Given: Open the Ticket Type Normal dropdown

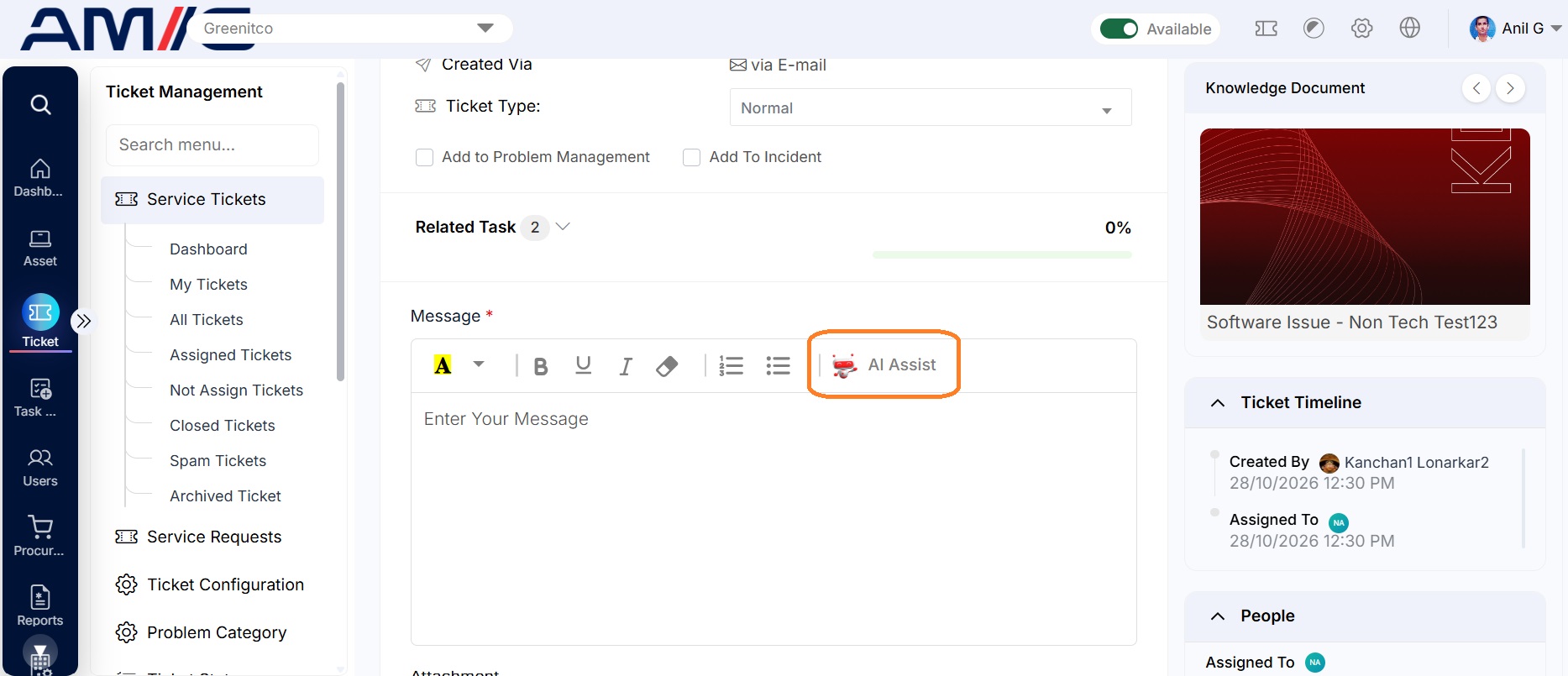Looking at the screenshot, I should click(930, 107).
